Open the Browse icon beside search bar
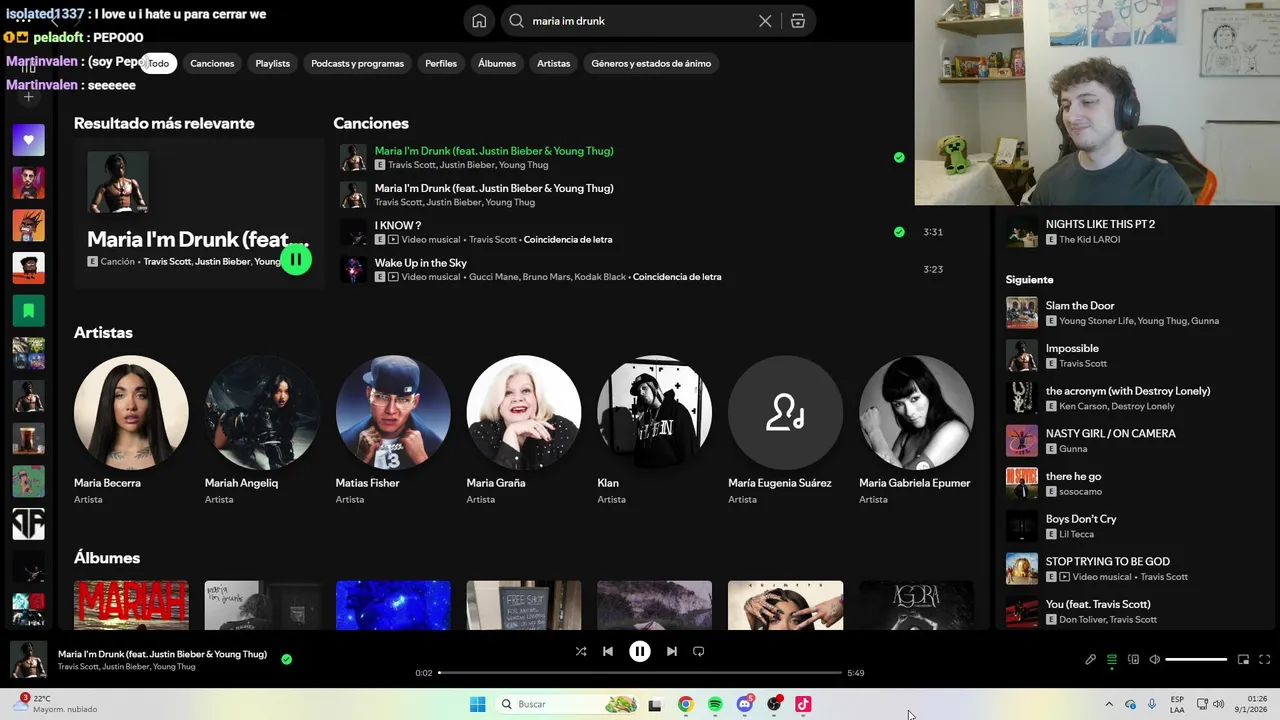This screenshot has height=720, width=1280. pyautogui.click(x=798, y=21)
